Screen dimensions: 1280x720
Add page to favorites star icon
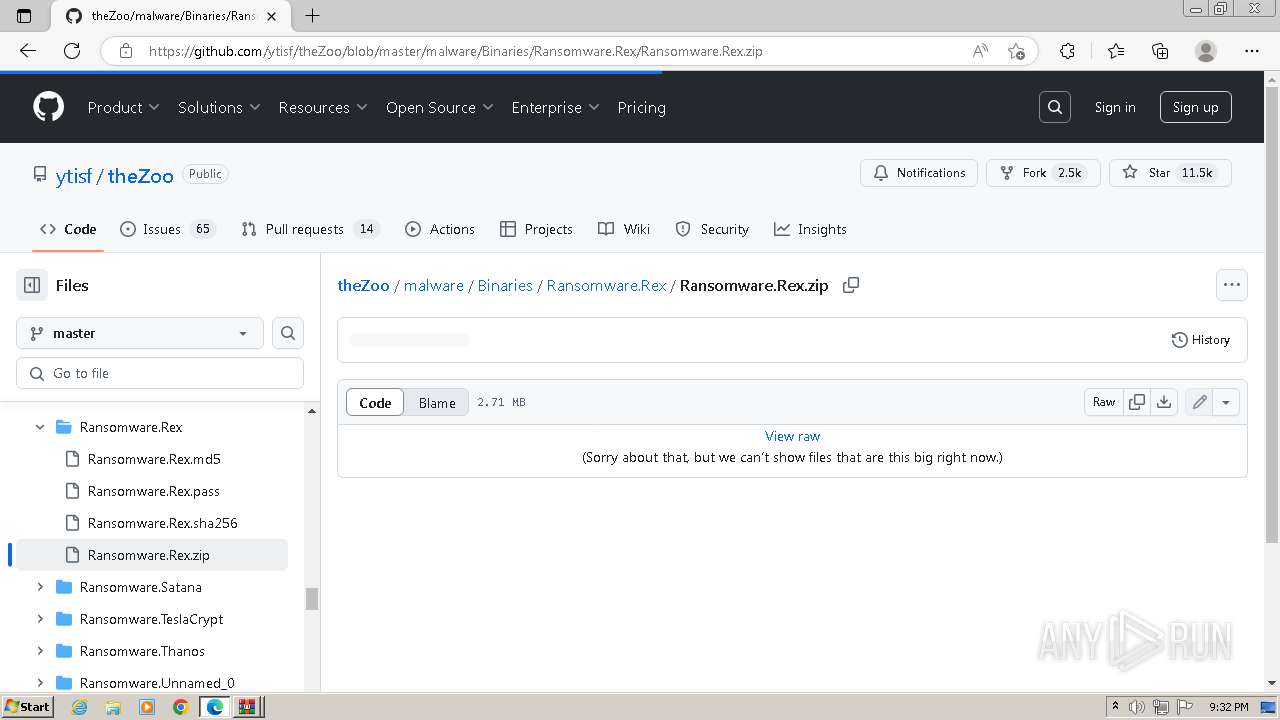click(1017, 51)
